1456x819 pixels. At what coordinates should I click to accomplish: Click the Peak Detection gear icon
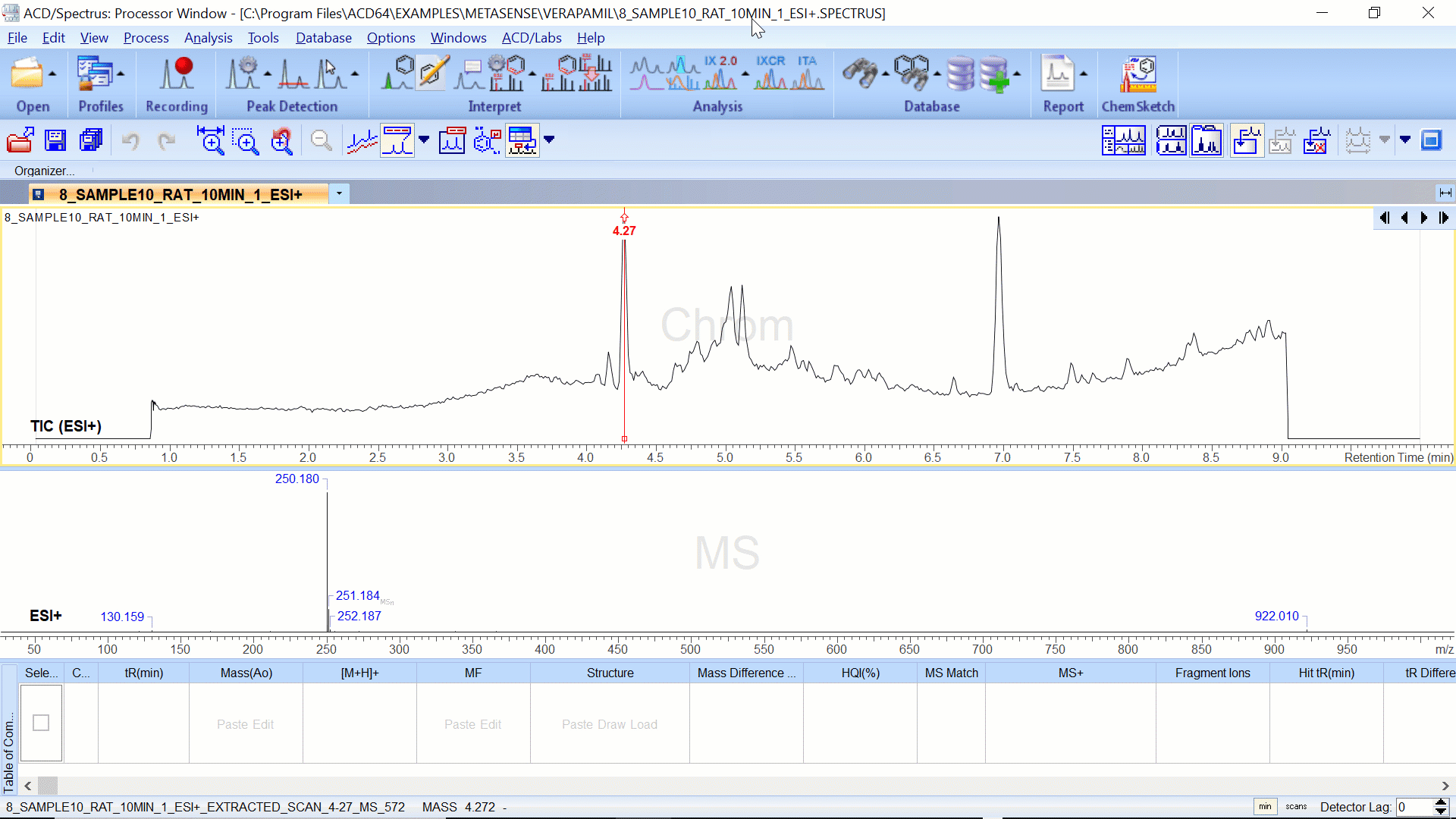coord(243,74)
